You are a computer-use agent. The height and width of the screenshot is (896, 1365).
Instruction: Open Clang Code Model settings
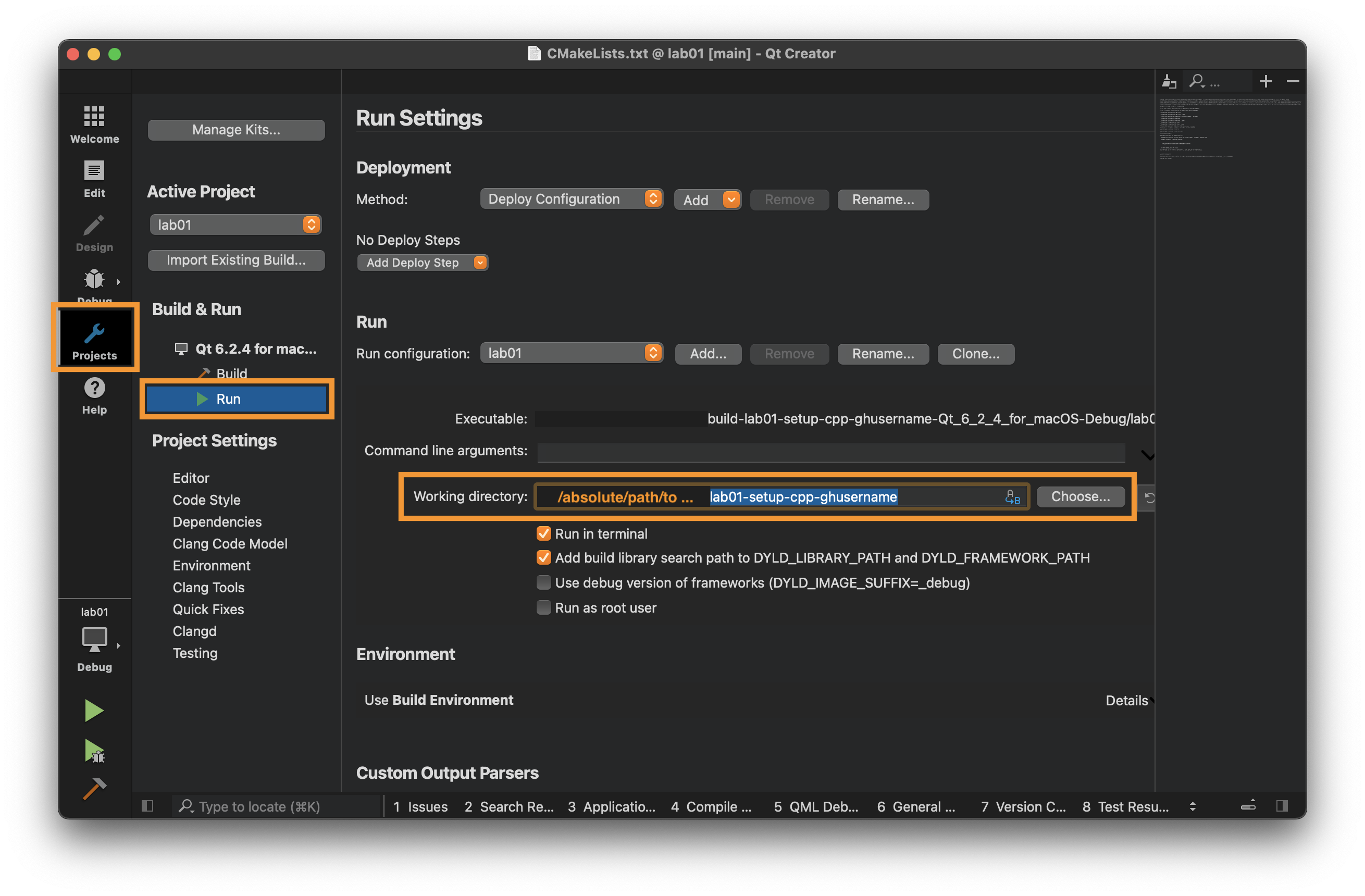(x=230, y=543)
